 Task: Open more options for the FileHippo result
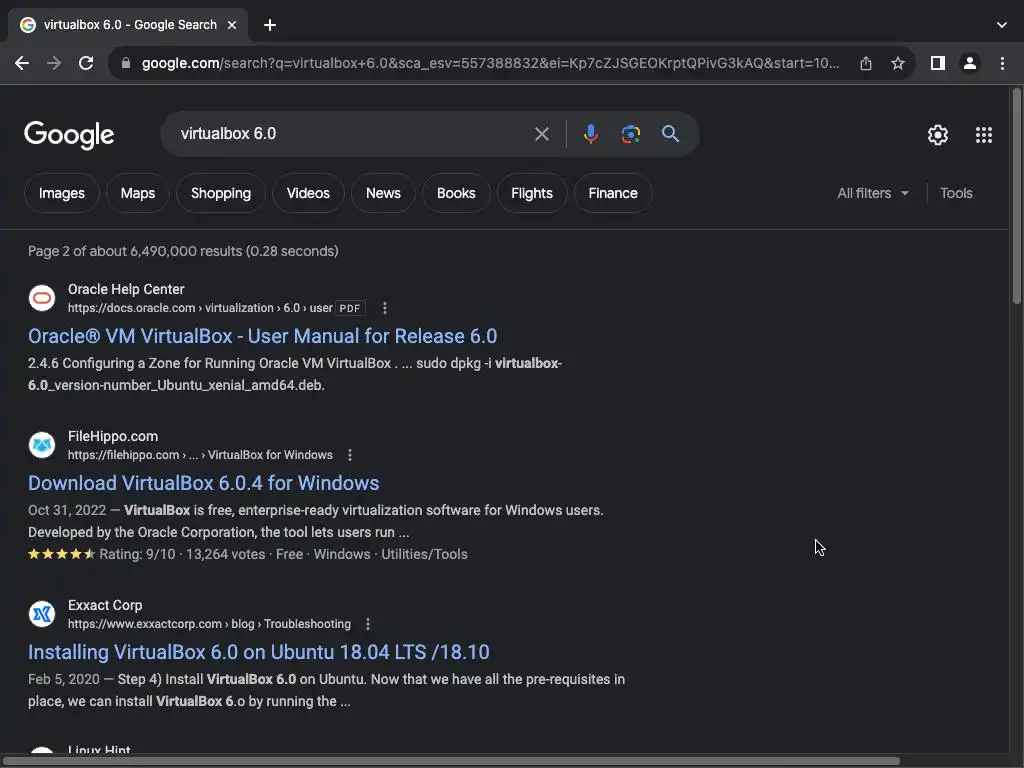point(350,455)
